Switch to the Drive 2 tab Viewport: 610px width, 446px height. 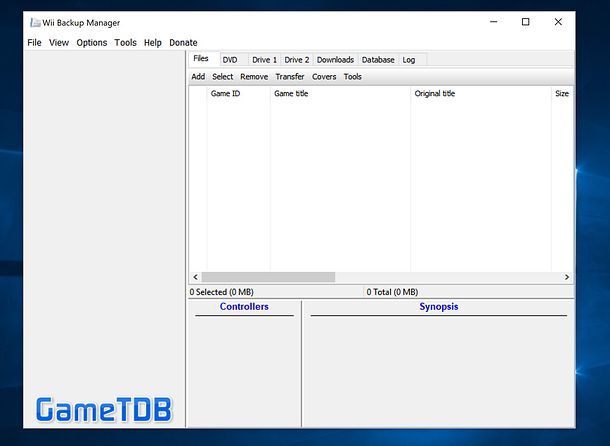pyautogui.click(x=296, y=60)
